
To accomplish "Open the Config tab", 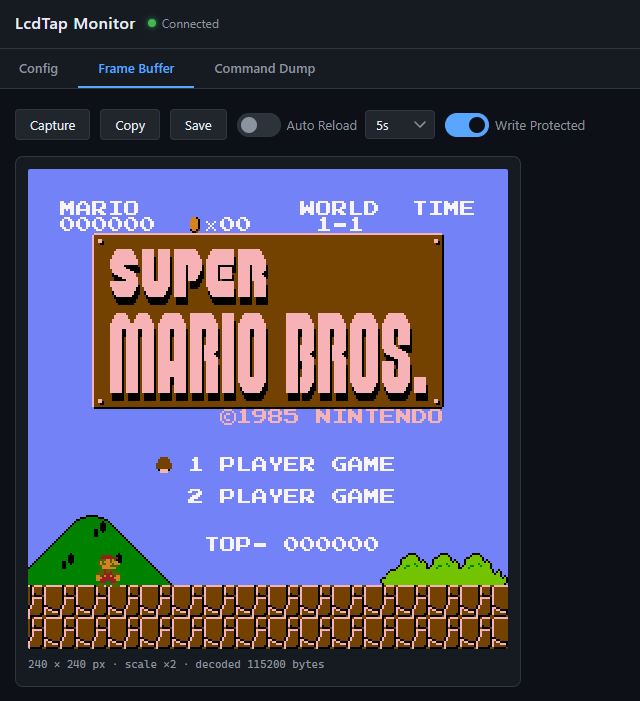I will click(38, 68).
